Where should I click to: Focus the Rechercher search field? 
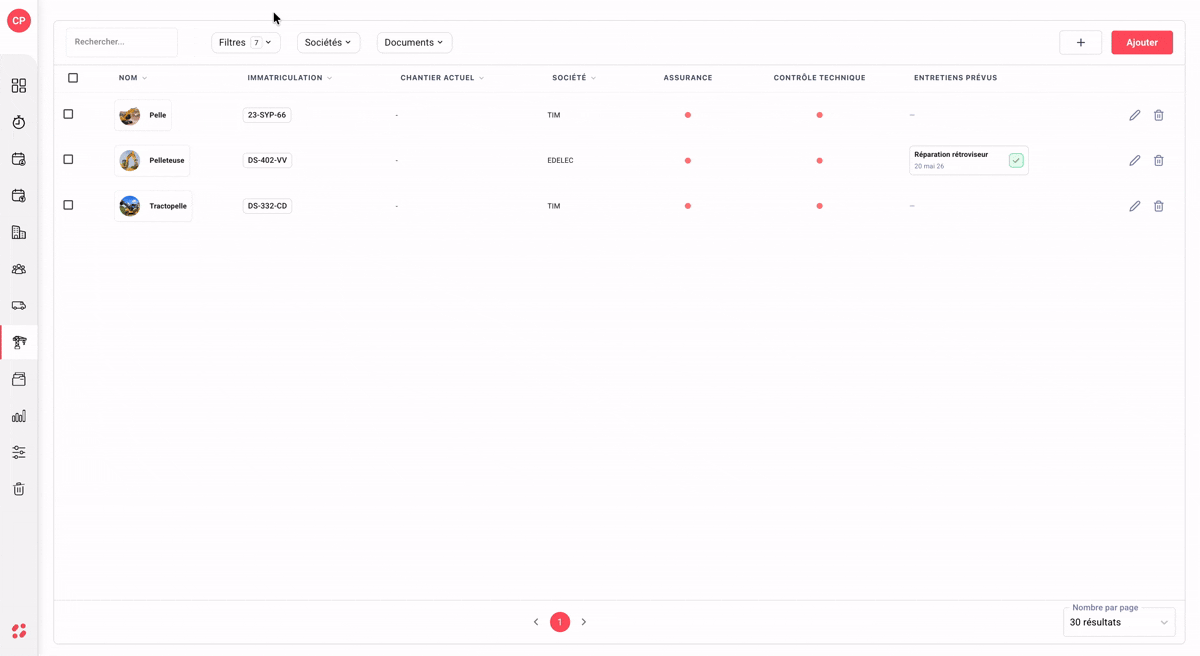click(x=122, y=42)
